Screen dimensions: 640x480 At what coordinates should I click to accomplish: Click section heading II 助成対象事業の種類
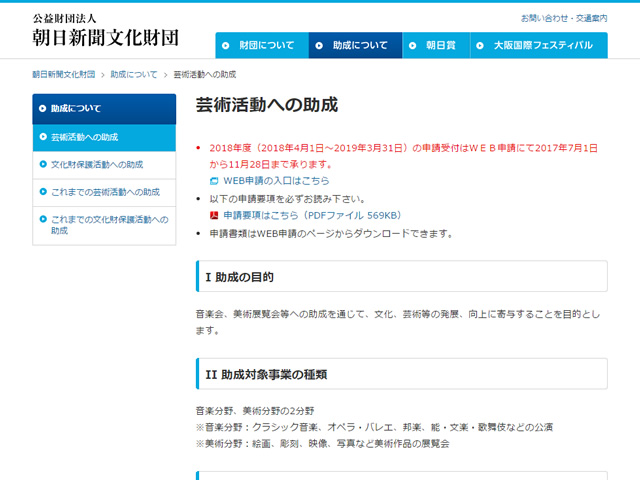pyautogui.click(x=402, y=374)
